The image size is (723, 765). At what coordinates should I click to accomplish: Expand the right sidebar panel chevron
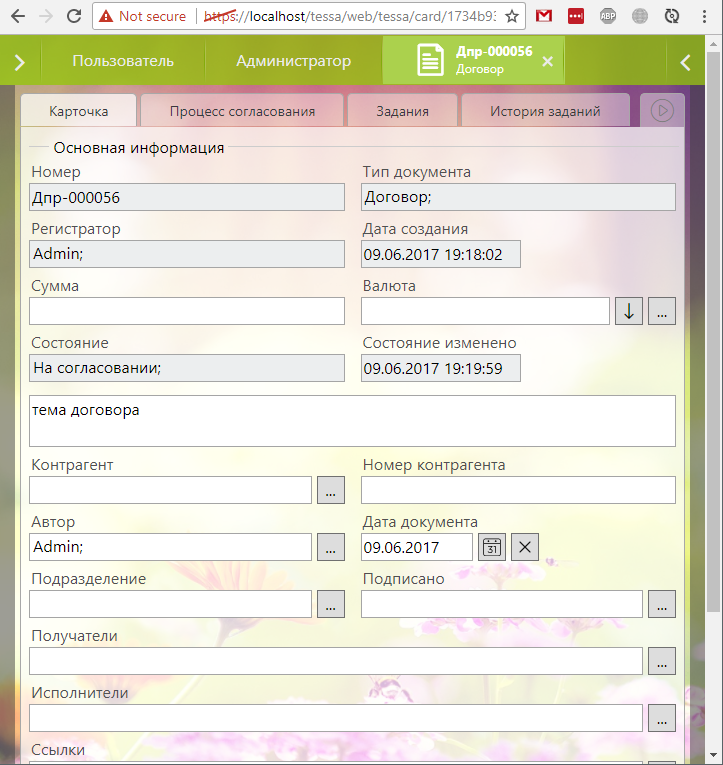click(685, 62)
